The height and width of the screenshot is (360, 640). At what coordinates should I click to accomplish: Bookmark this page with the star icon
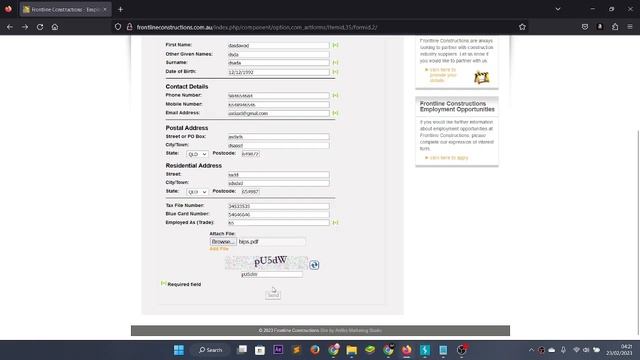522,27
